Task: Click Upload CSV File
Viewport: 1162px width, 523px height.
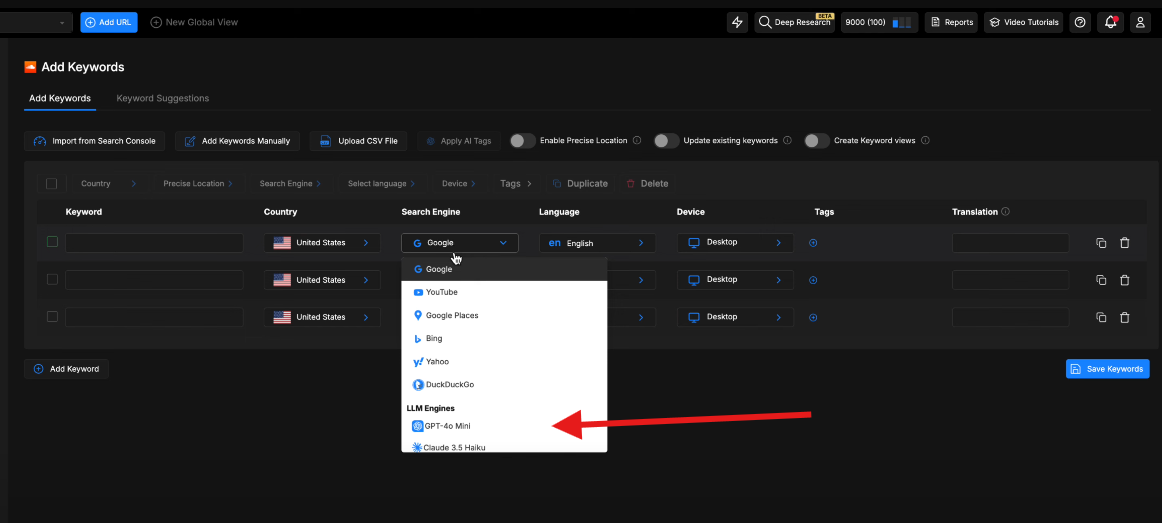Action: point(359,141)
